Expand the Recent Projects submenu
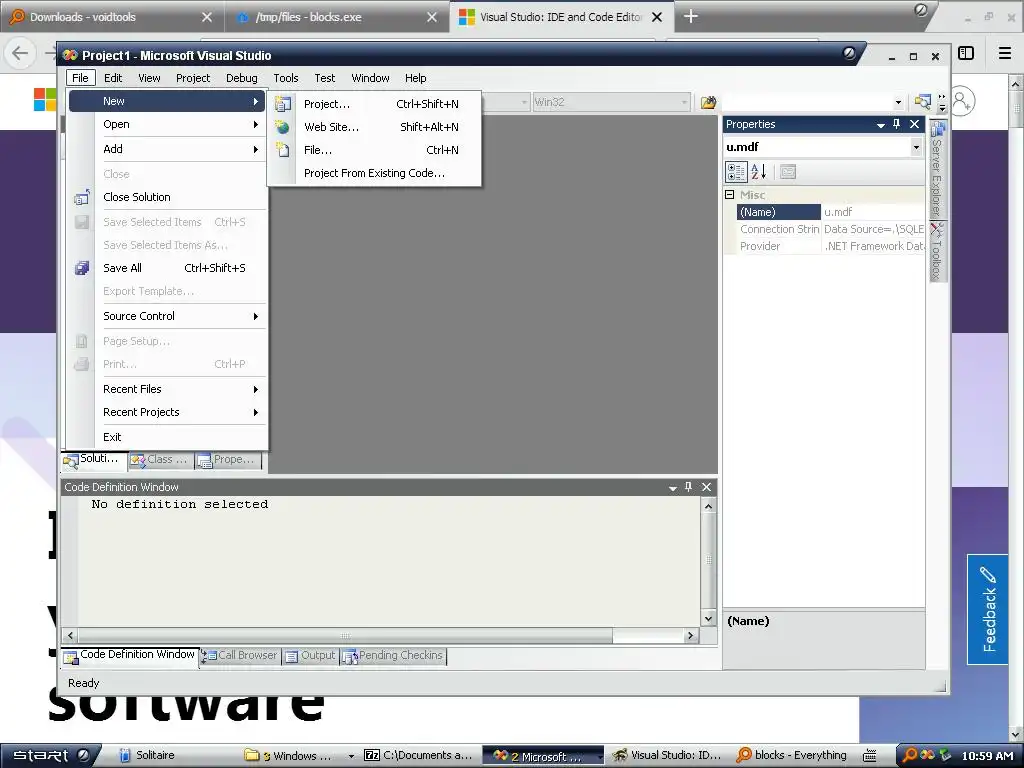Screen dimensions: 1024x768 169,412
